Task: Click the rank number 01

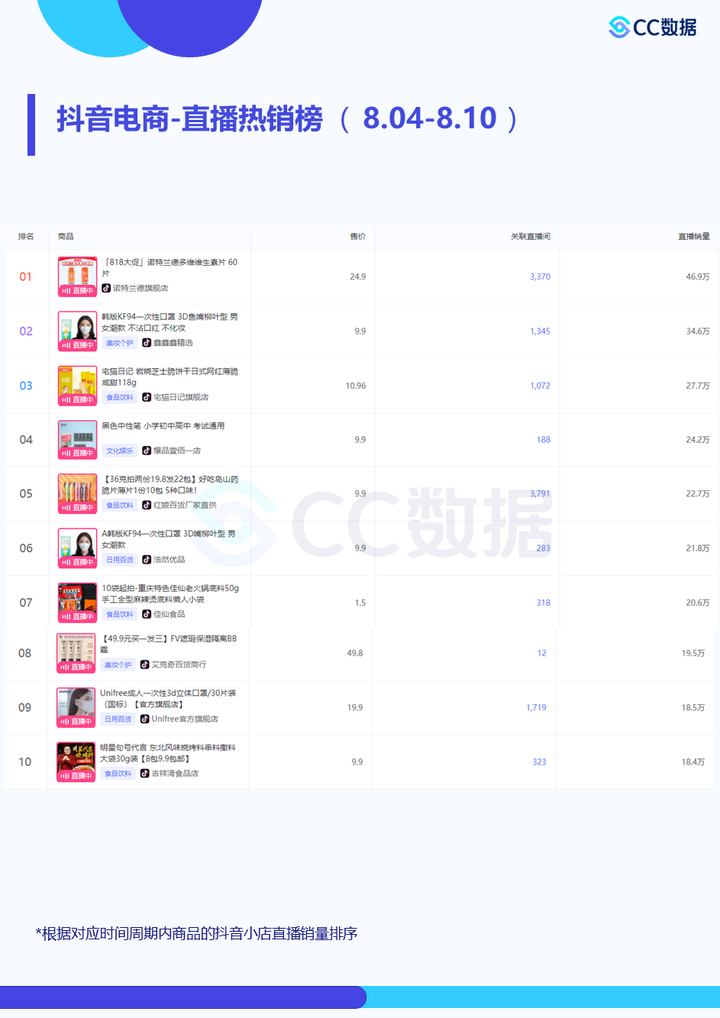Action: (25, 277)
